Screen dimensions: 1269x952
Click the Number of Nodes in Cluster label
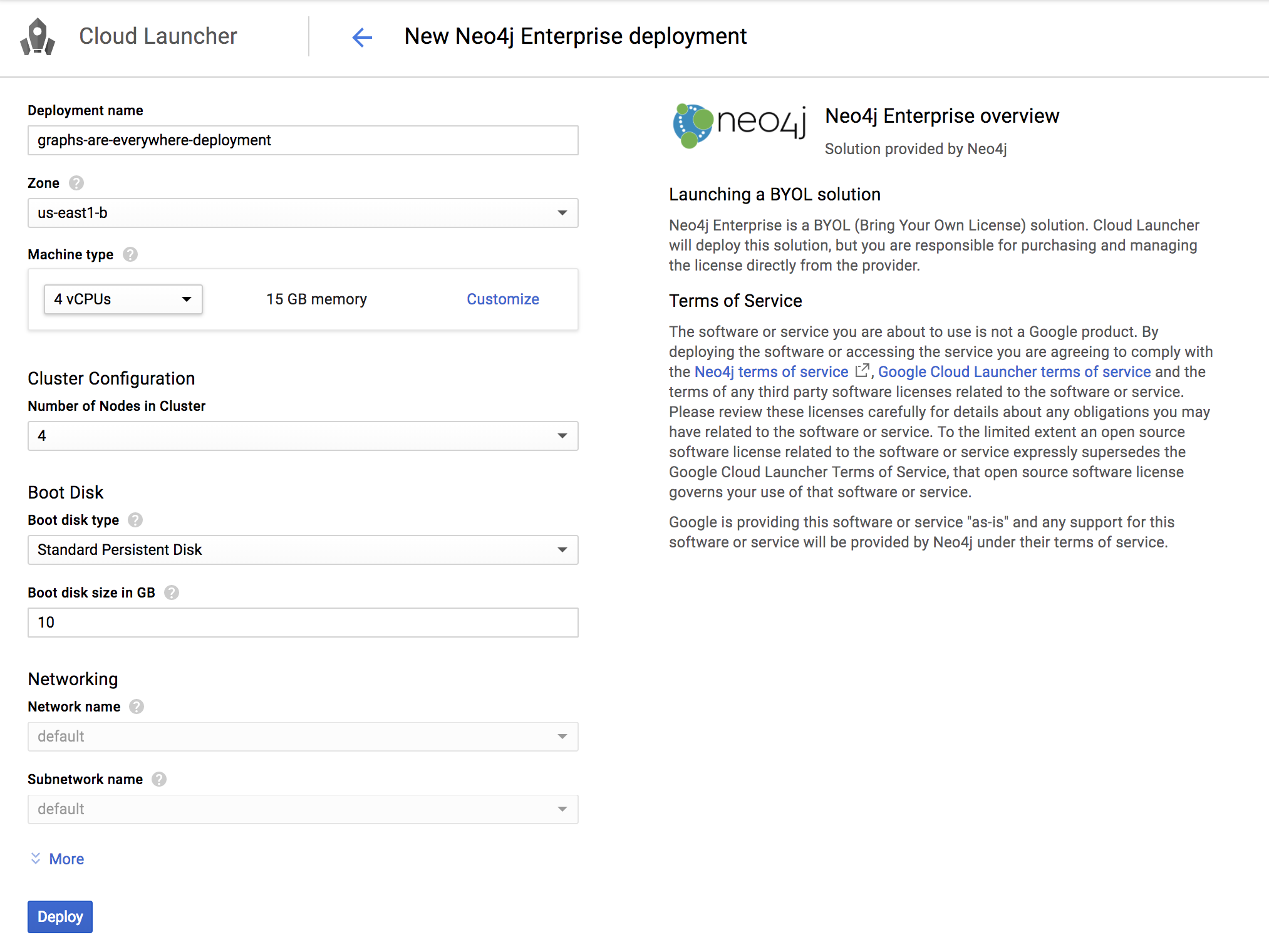click(x=117, y=406)
